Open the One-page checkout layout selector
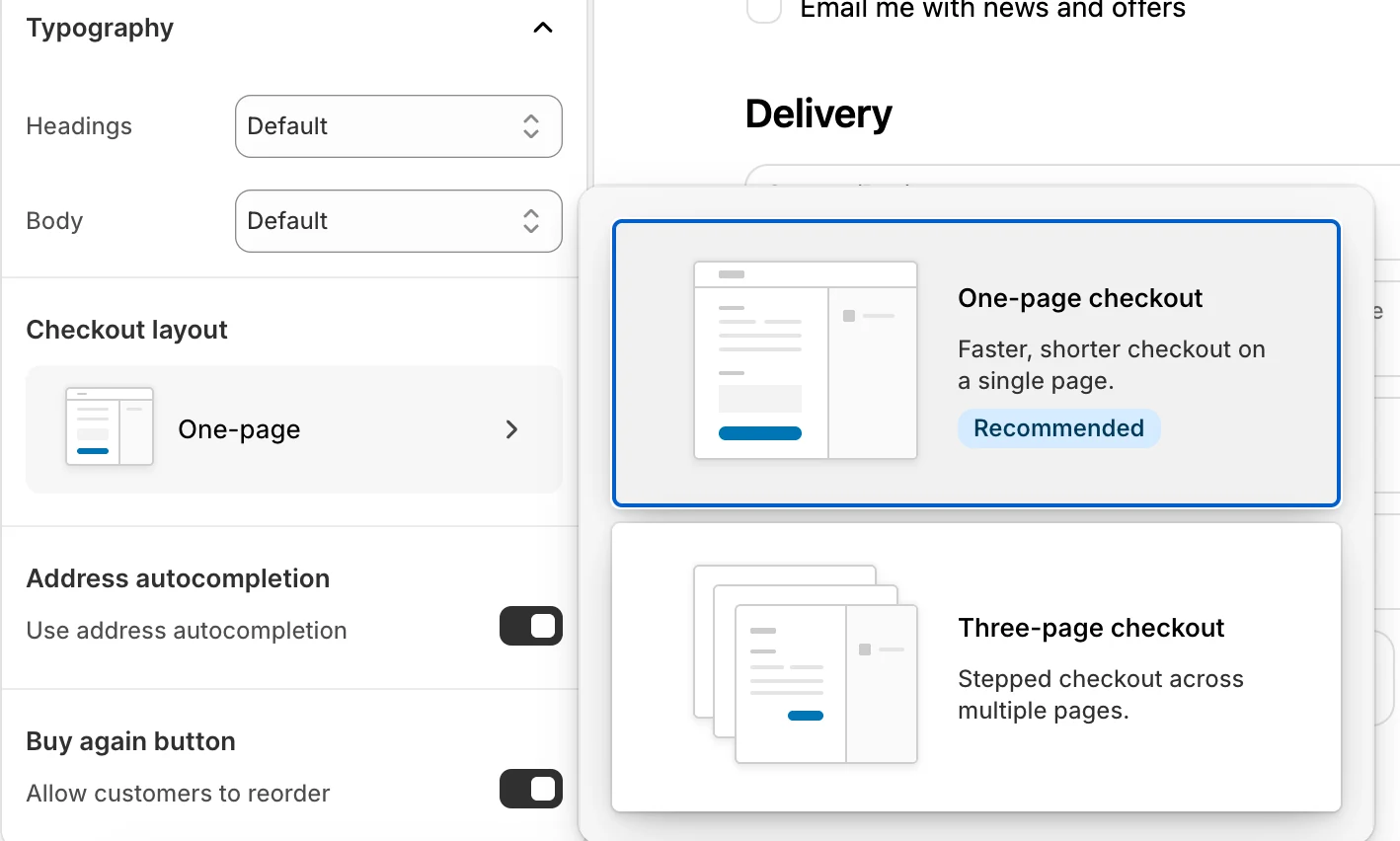 (294, 429)
